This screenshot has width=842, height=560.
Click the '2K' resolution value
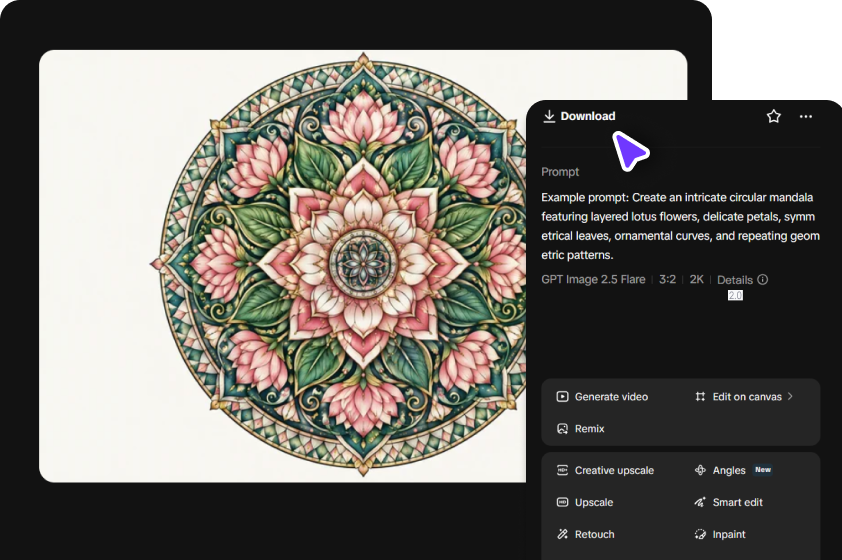click(696, 279)
